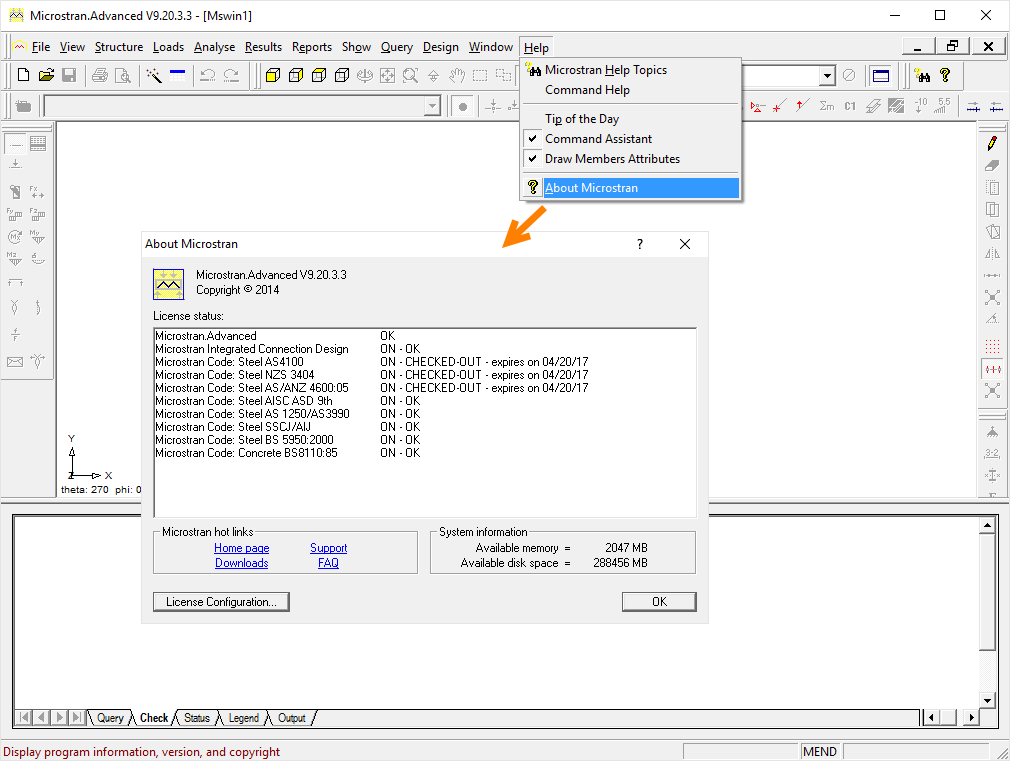Click the Results menu
This screenshot has width=1010, height=761.
click(263, 47)
